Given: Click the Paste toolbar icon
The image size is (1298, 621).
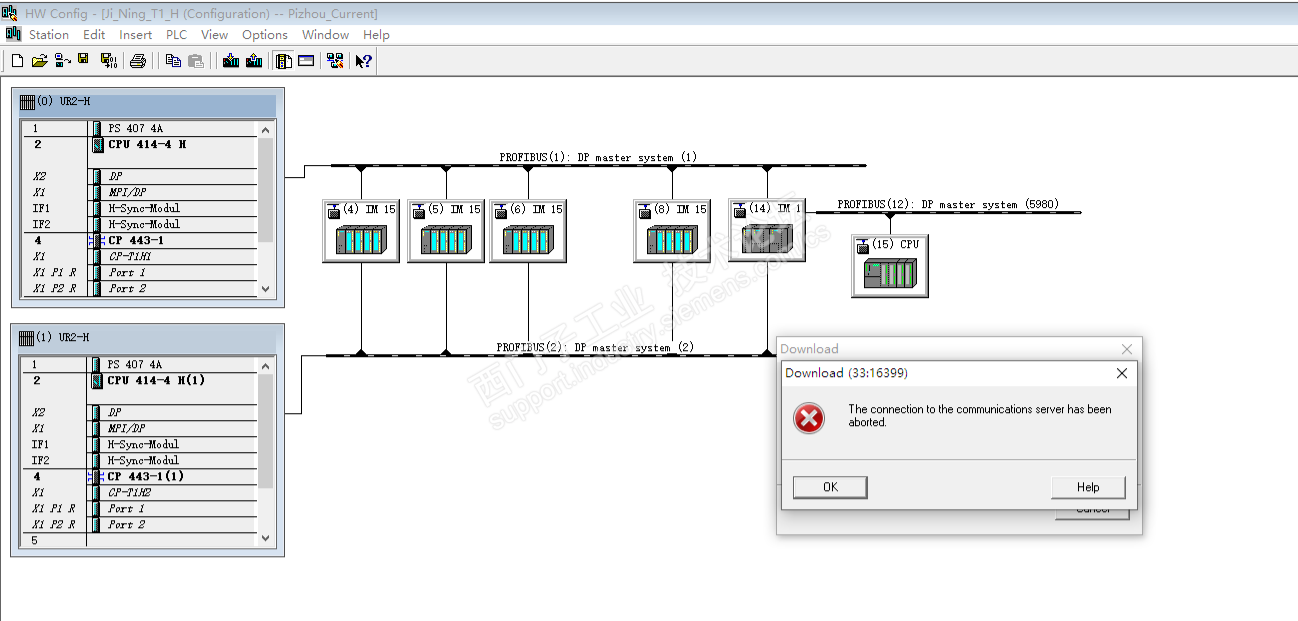Looking at the screenshot, I should coord(196,61).
